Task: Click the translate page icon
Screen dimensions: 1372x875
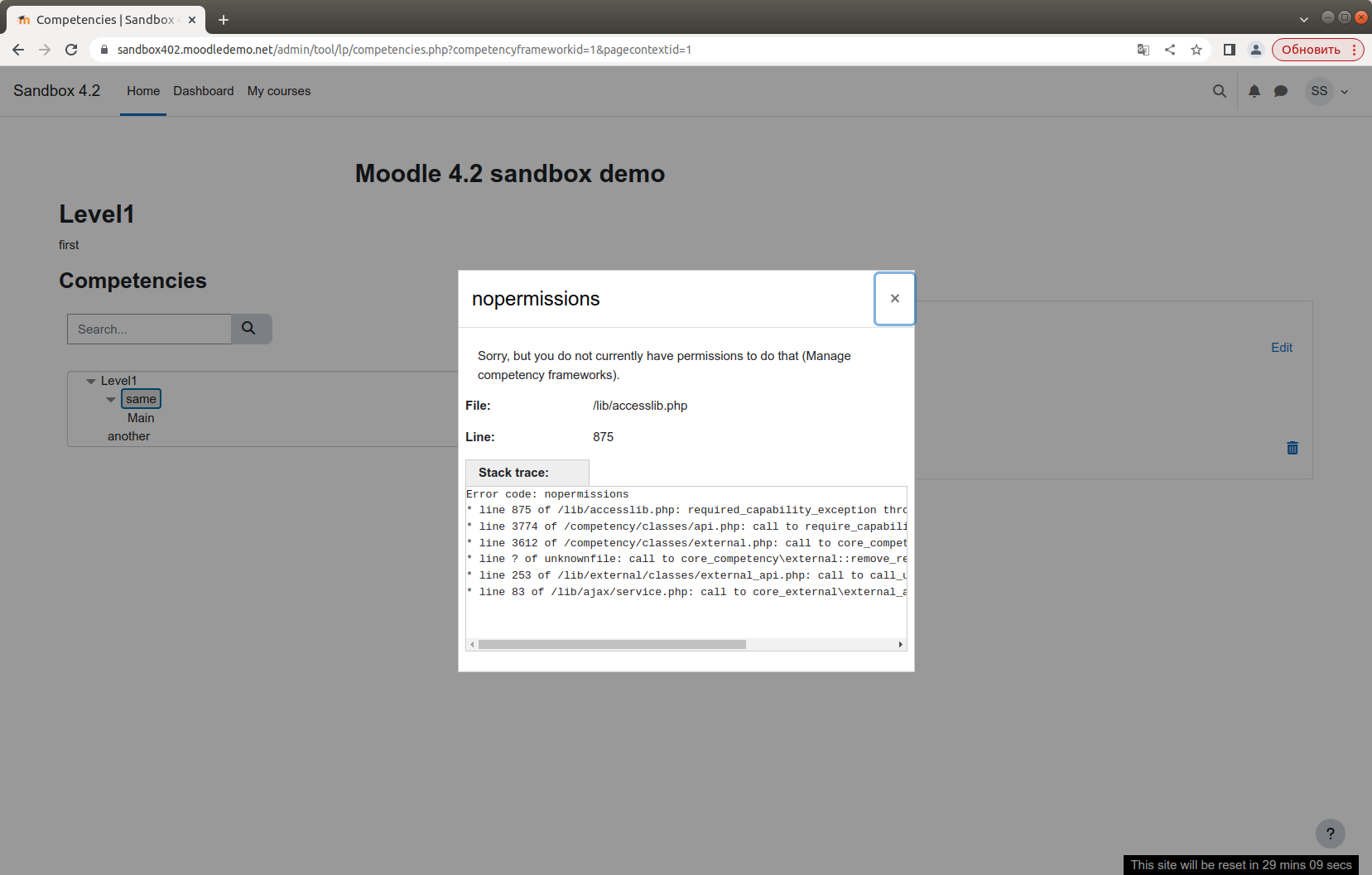Action: click(1143, 50)
